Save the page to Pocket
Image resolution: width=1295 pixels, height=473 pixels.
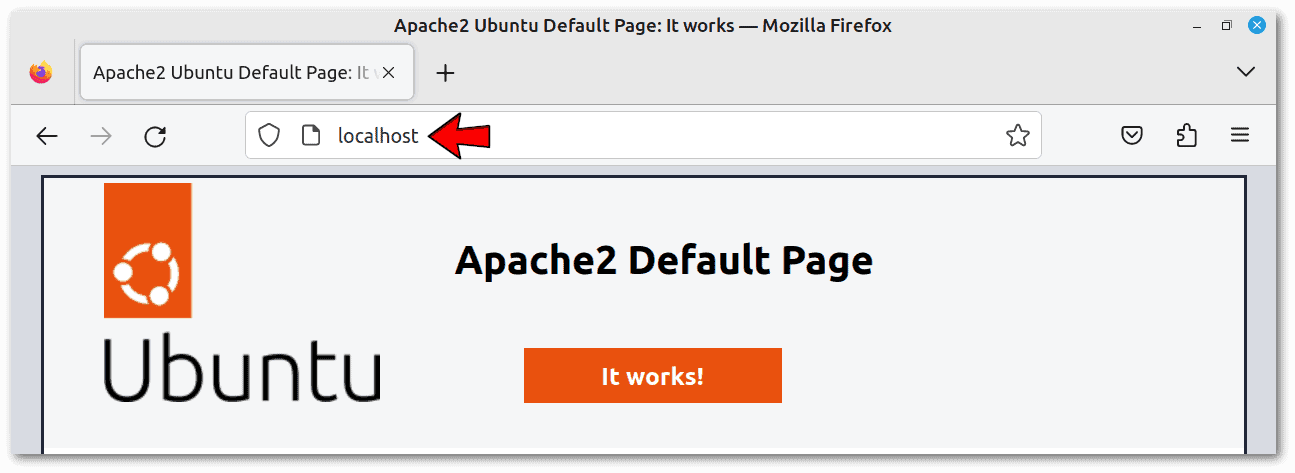(1131, 136)
